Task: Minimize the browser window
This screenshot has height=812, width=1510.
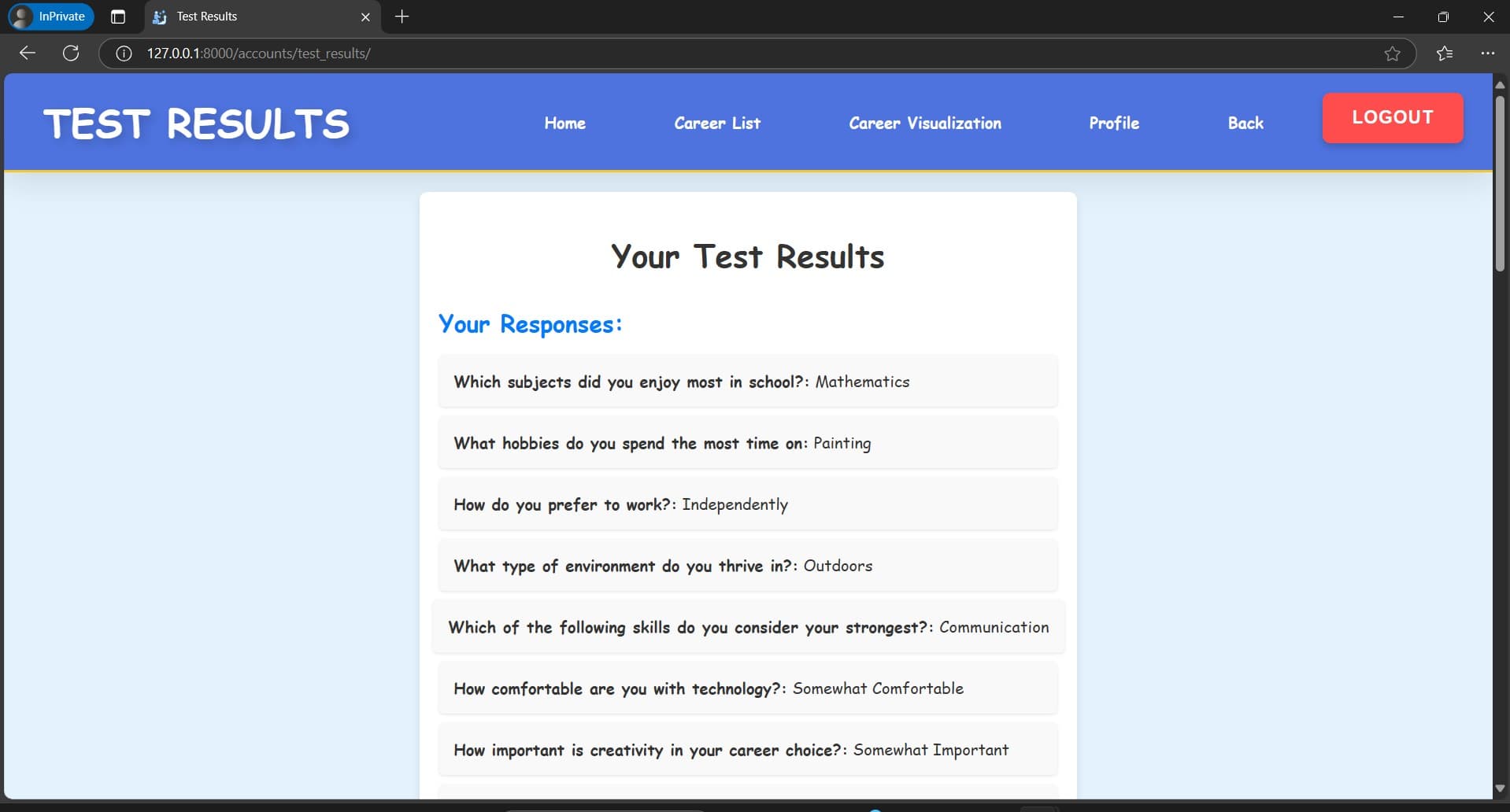Action: point(1398,17)
